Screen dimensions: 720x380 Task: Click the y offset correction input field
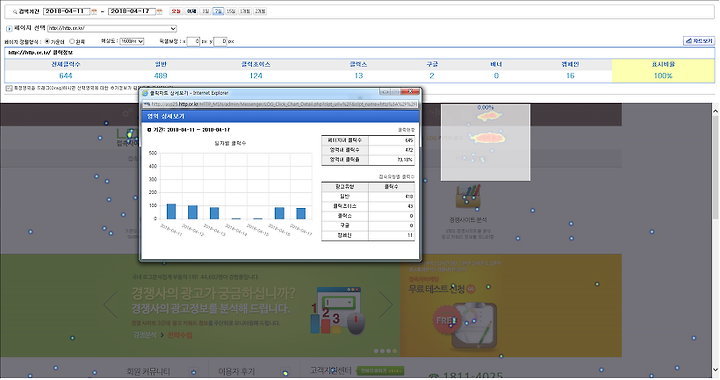coord(220,41)
